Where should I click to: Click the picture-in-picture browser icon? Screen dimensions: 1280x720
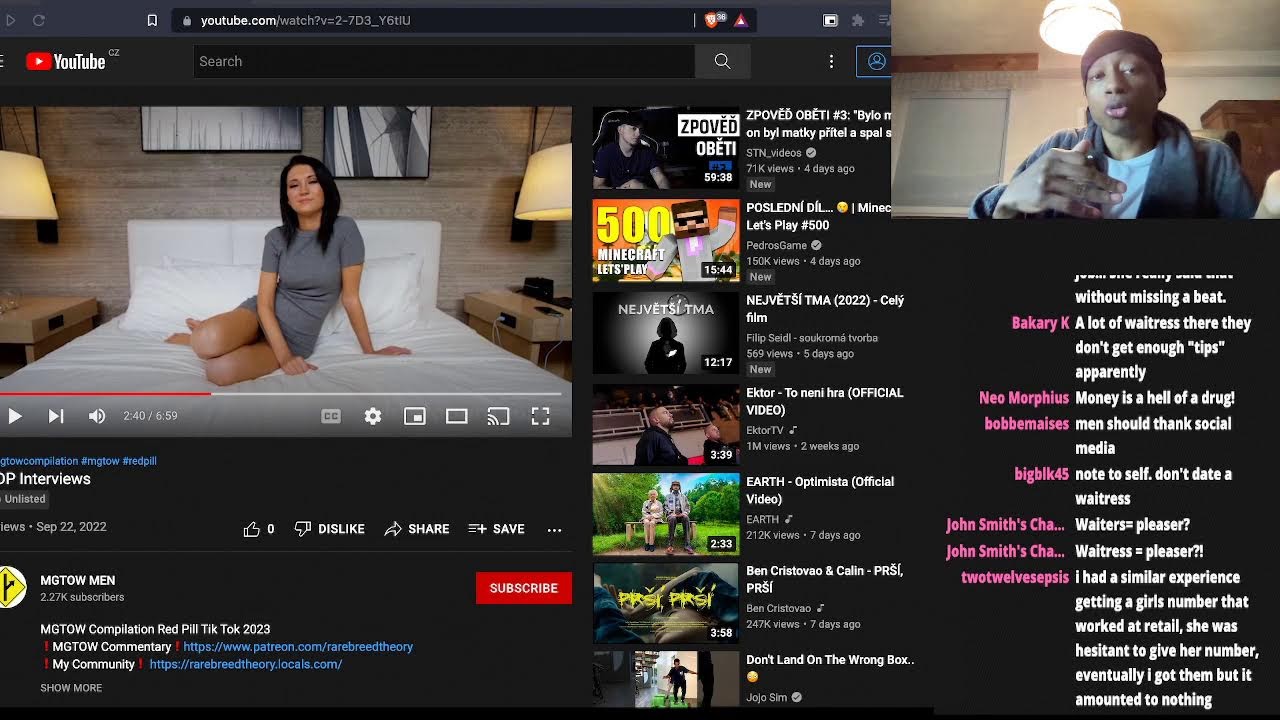pos(830,20)
